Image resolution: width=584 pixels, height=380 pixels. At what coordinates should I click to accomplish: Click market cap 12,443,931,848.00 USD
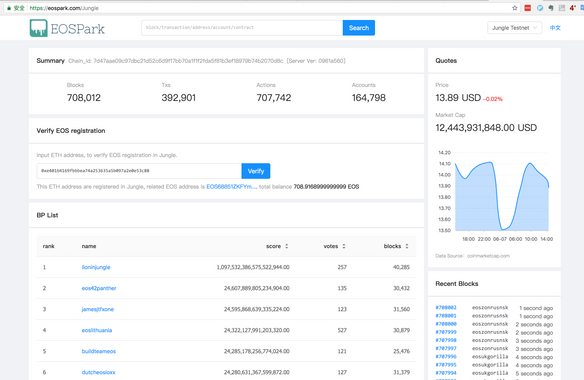[486, 128]
